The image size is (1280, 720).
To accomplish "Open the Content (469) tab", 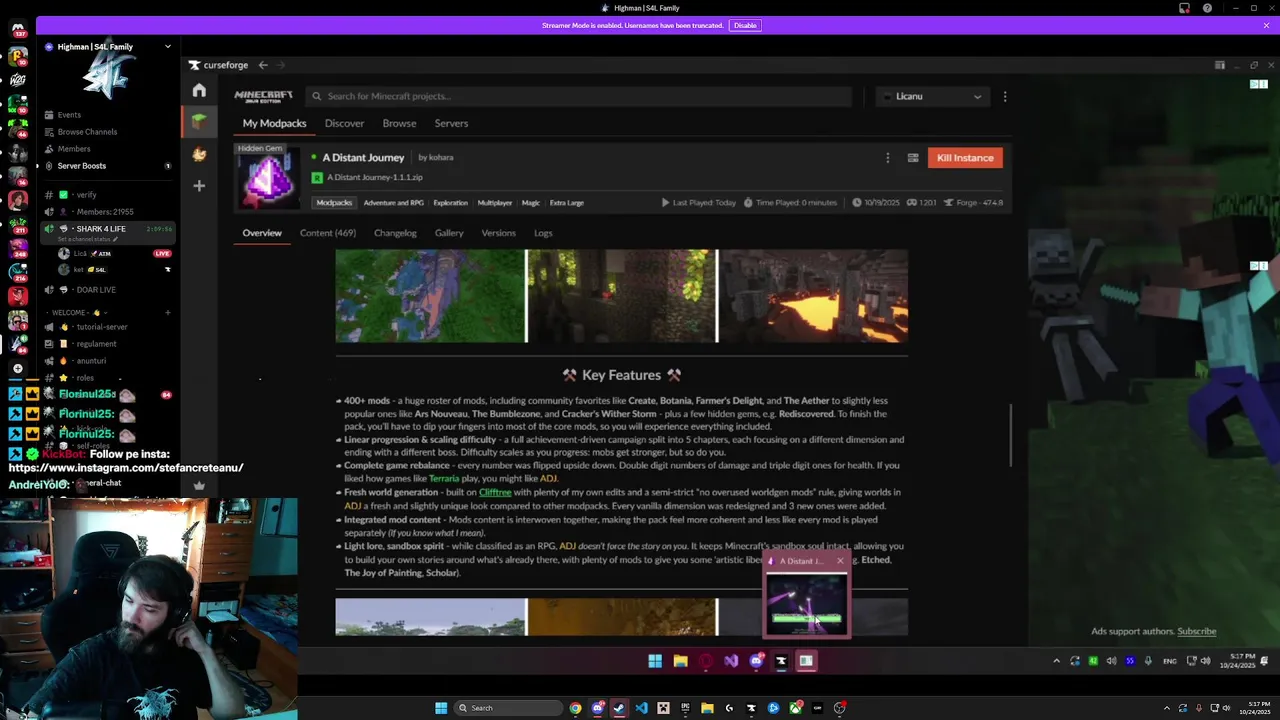I will coord(328,233).
